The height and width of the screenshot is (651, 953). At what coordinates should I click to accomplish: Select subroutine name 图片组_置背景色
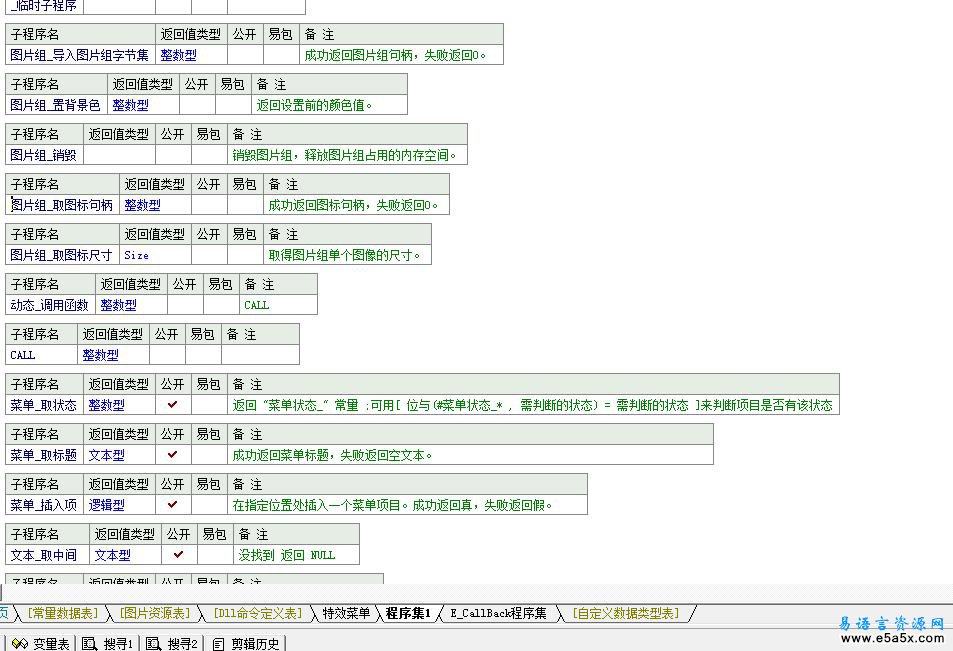[56, 105]
